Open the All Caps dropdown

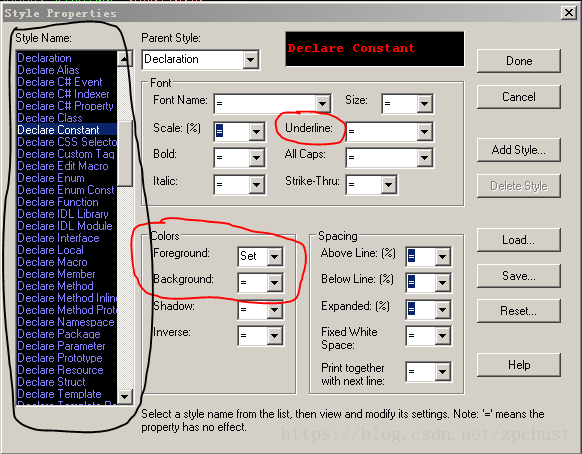pos(424,158)
